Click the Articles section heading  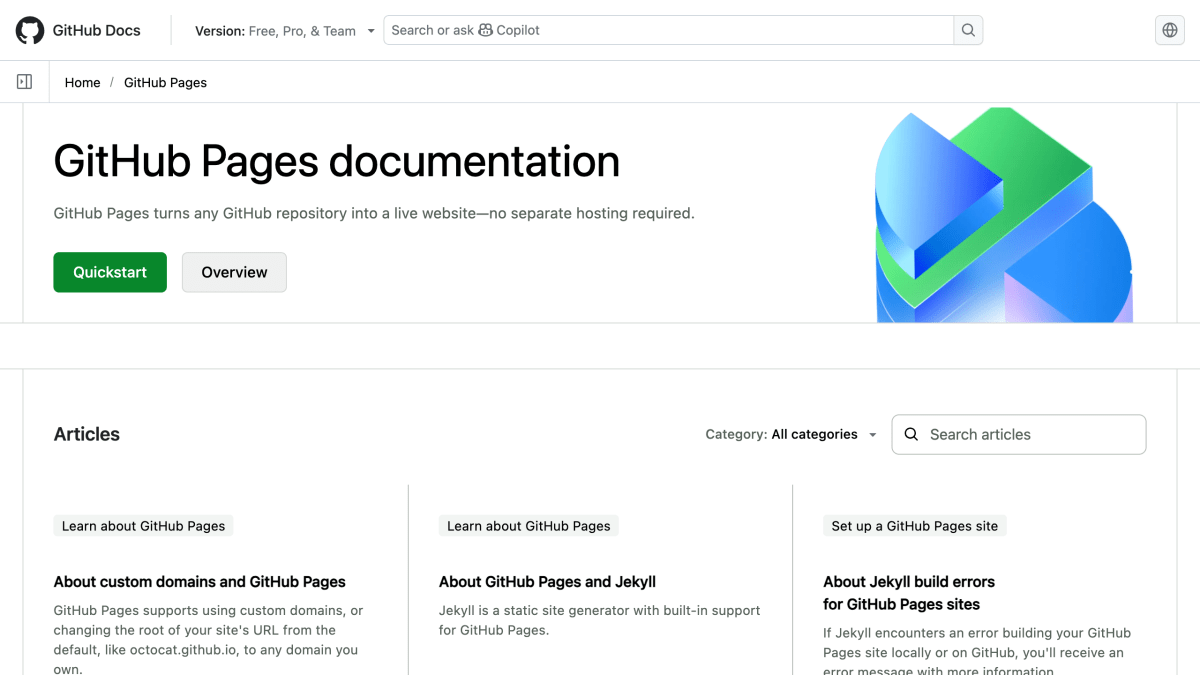tap(87, 434)
